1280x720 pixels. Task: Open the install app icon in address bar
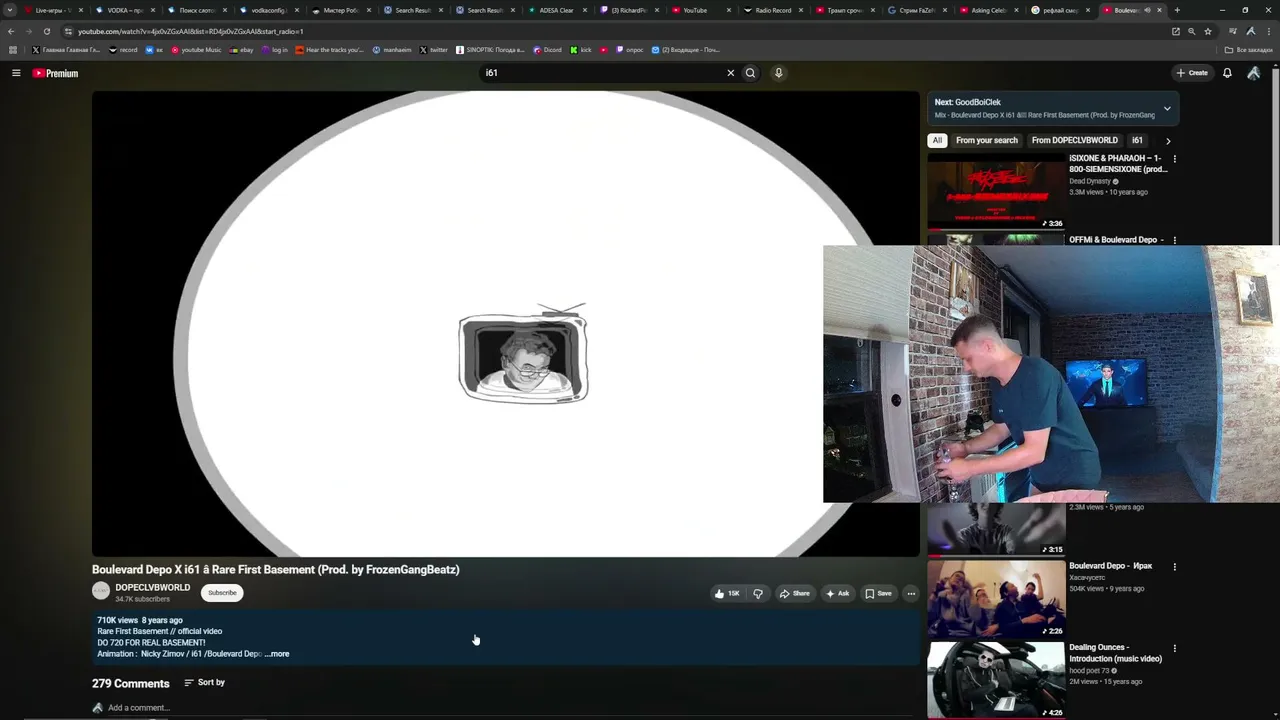point(1176,31)
